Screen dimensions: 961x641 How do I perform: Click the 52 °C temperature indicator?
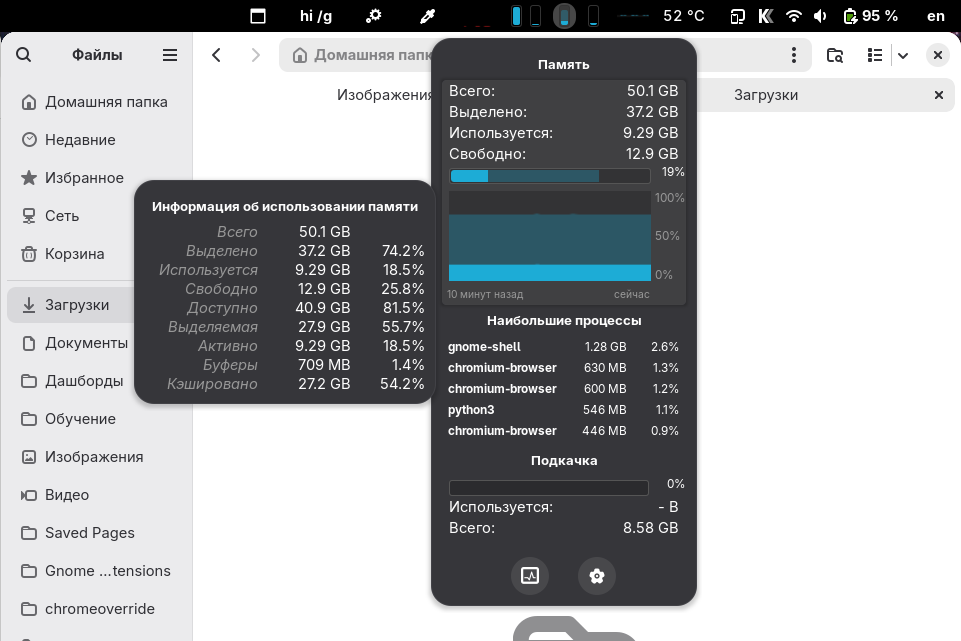(683, 16)
